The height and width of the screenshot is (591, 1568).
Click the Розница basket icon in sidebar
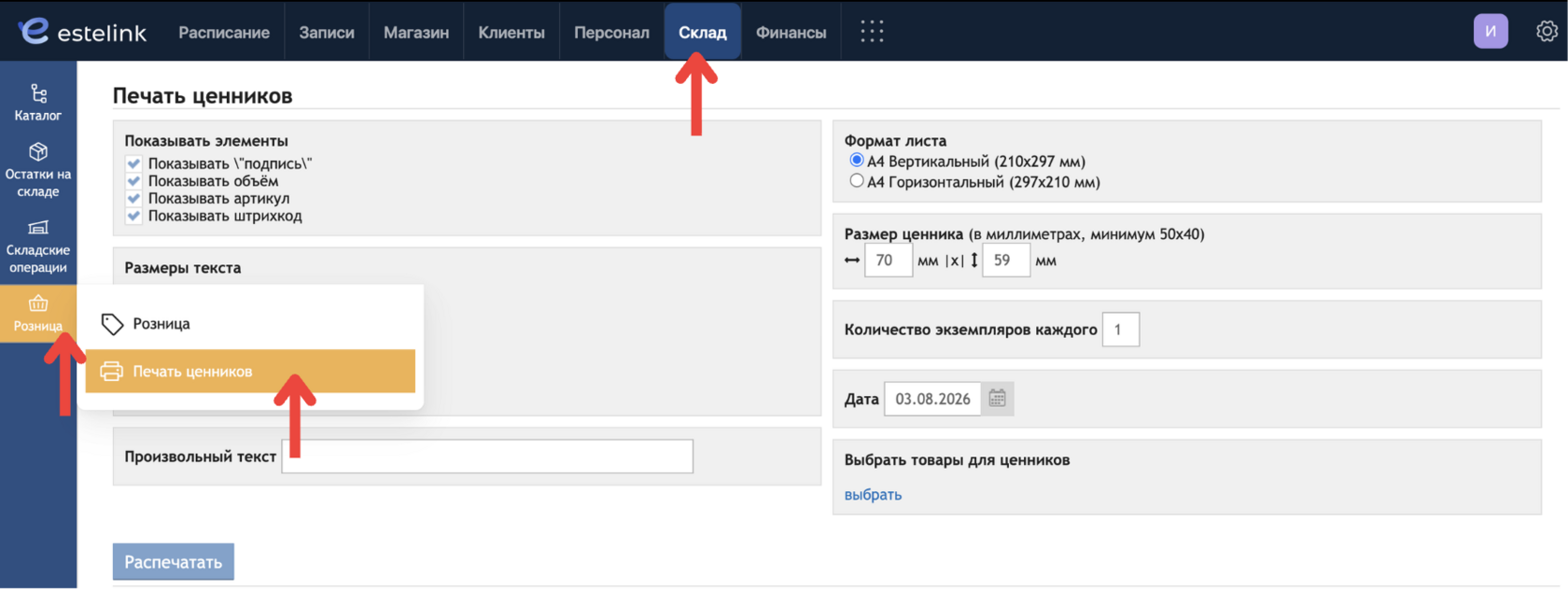pyautogui.click(x=38, y=303)
